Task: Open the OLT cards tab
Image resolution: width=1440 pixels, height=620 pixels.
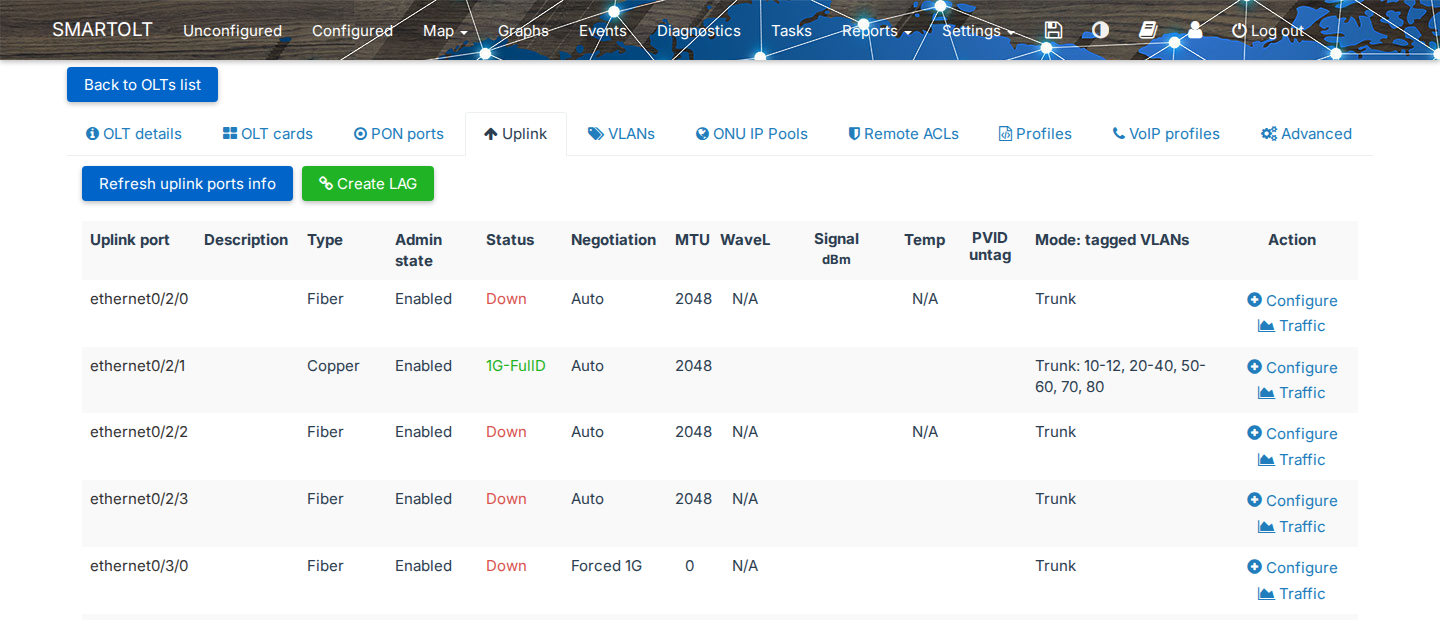Action: [x=268, y=134]
